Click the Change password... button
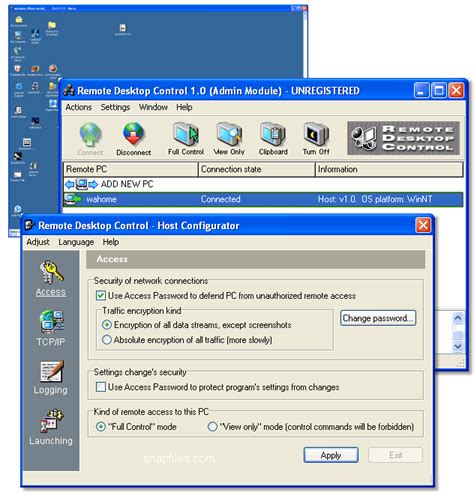 (x=378, y=318)
